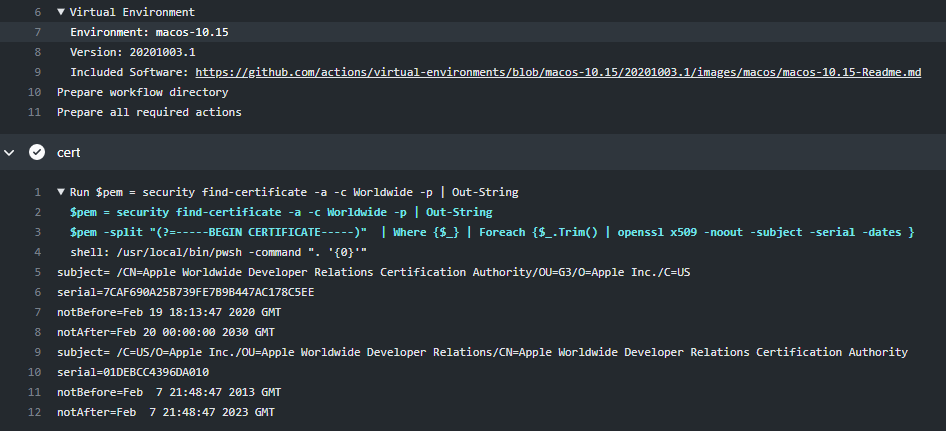Click line number 9 beside Included Software

37,72
